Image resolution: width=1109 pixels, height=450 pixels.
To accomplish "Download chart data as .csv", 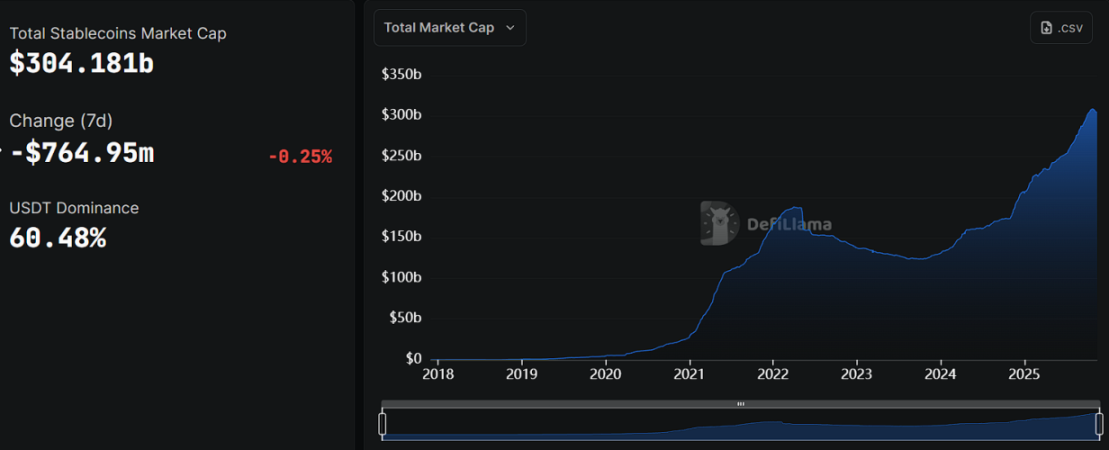I will click(1061, 28).
